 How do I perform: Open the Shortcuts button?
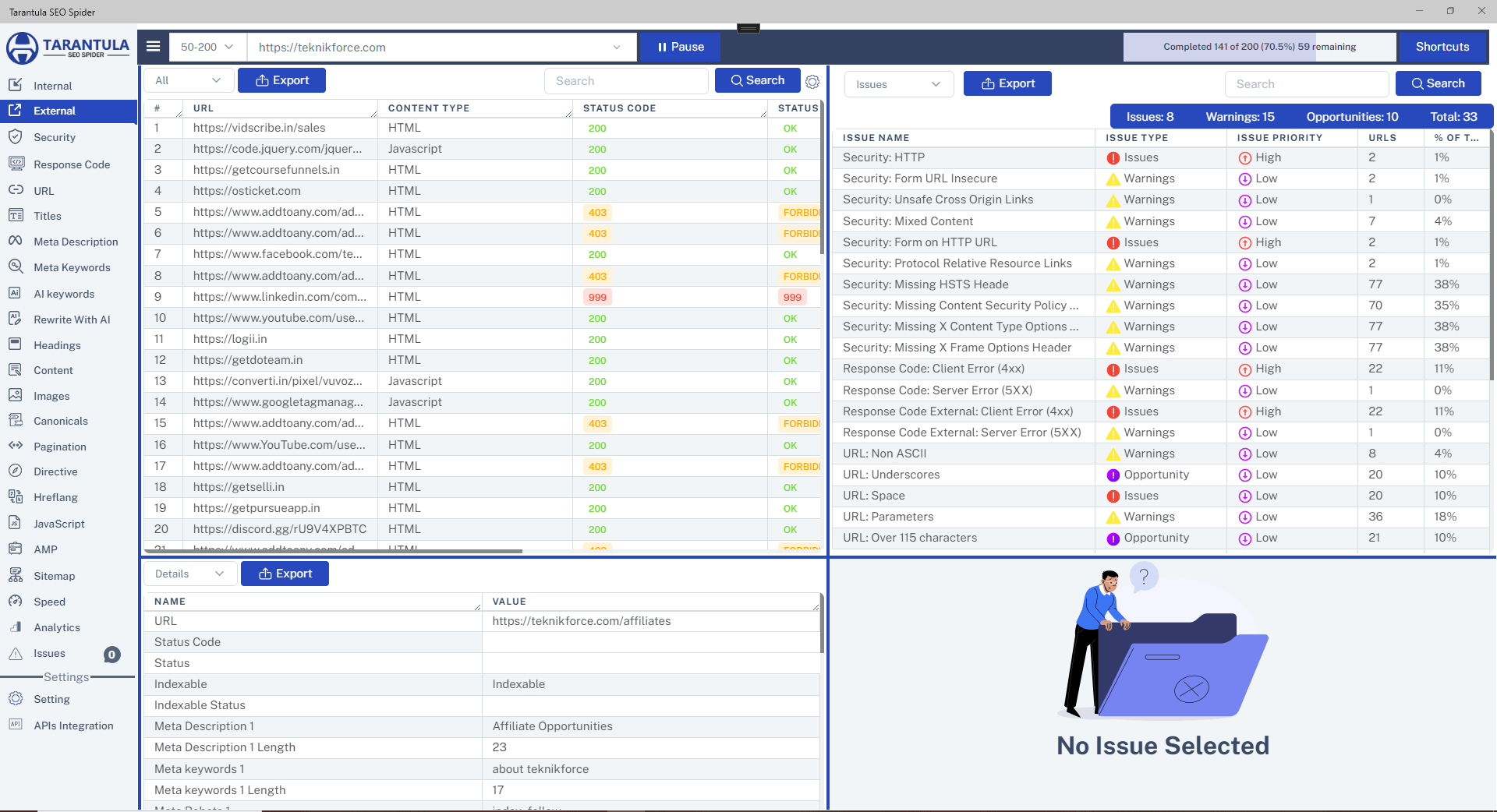[1442, 47]
